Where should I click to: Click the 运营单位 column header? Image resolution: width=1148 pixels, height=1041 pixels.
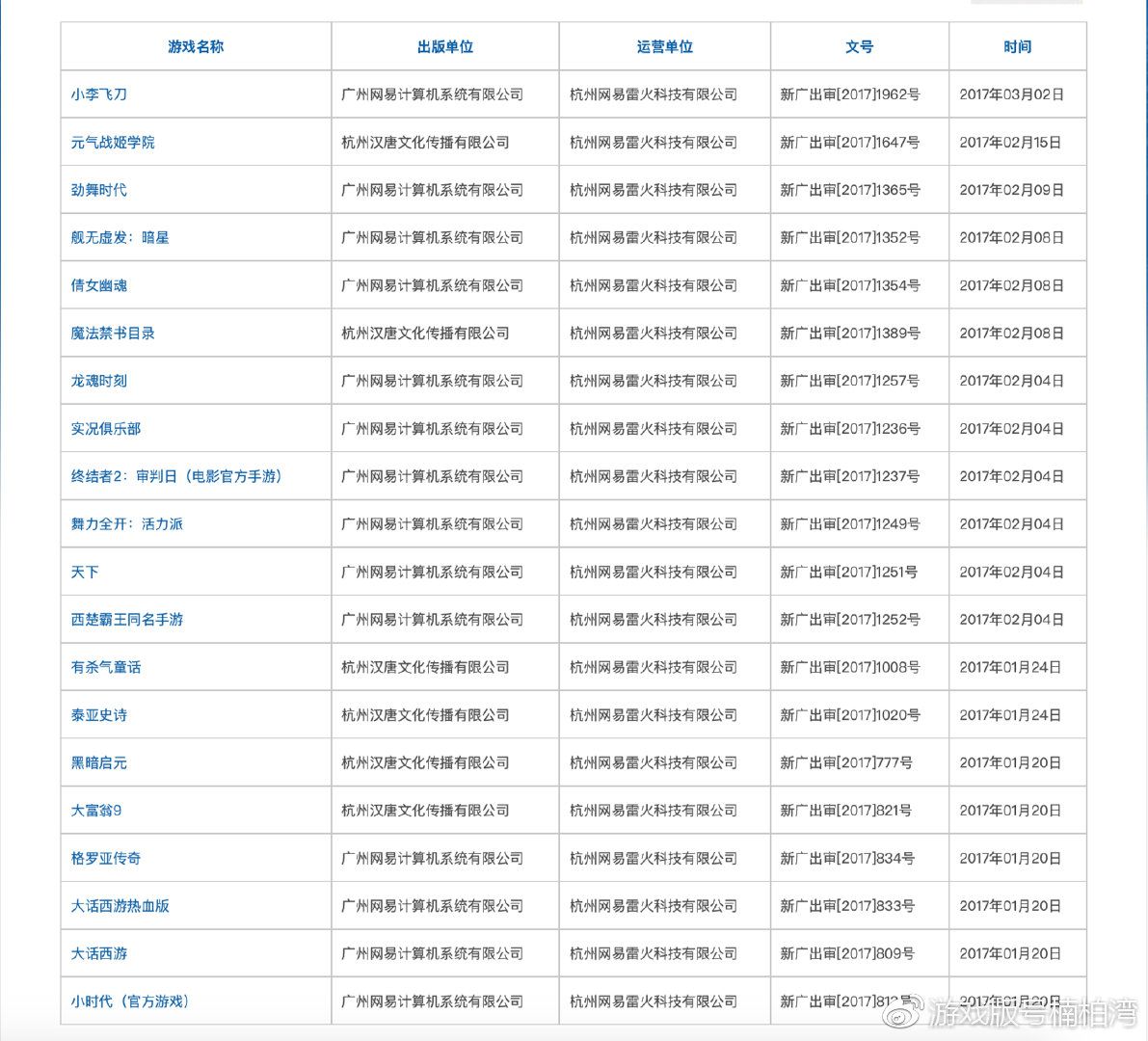665,47
